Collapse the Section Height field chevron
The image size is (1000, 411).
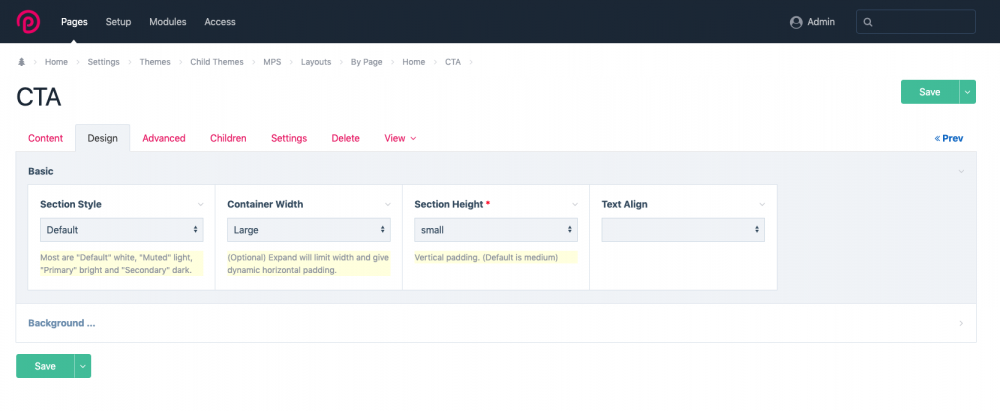pyautogui.click(x=575, y=204)
